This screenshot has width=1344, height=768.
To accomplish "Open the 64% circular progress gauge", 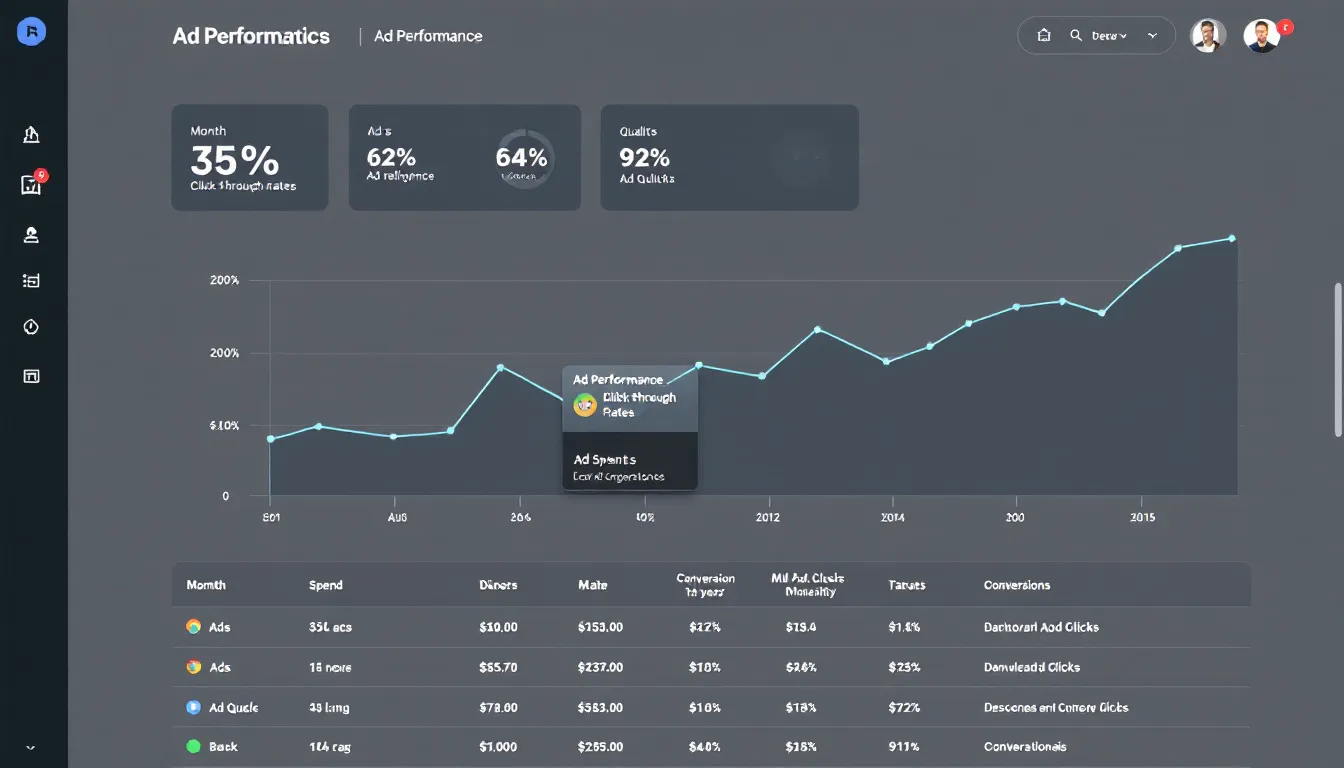I will (524, 158).
